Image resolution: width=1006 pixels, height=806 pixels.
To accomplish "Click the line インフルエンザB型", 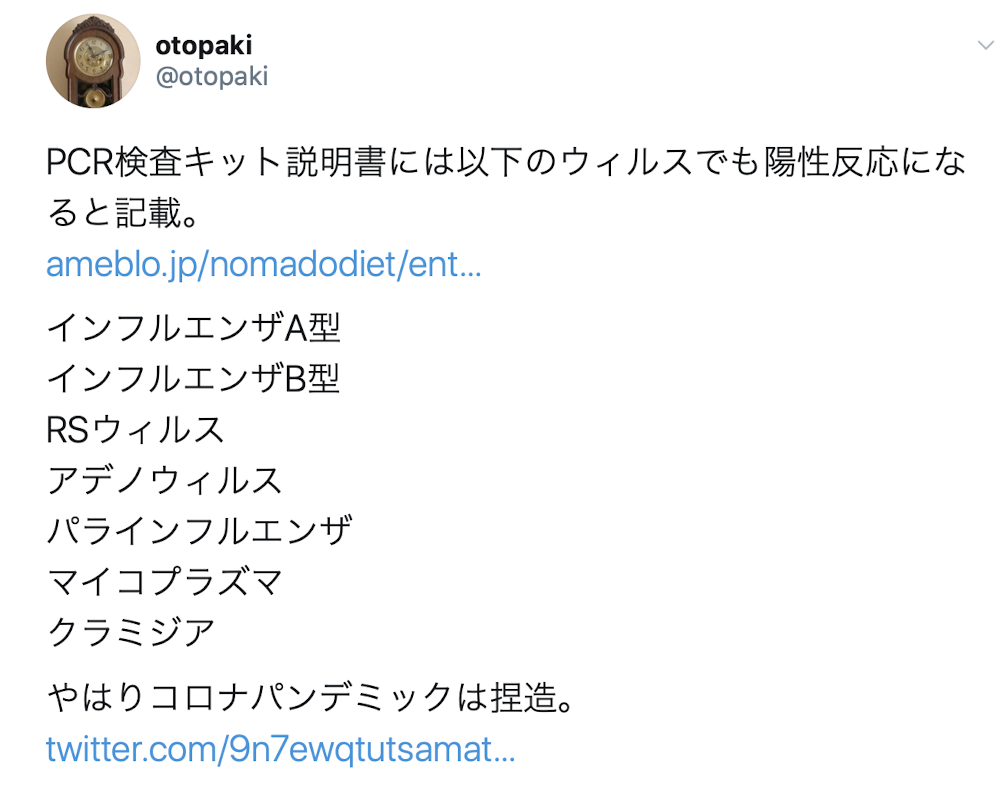I will 194,379.
